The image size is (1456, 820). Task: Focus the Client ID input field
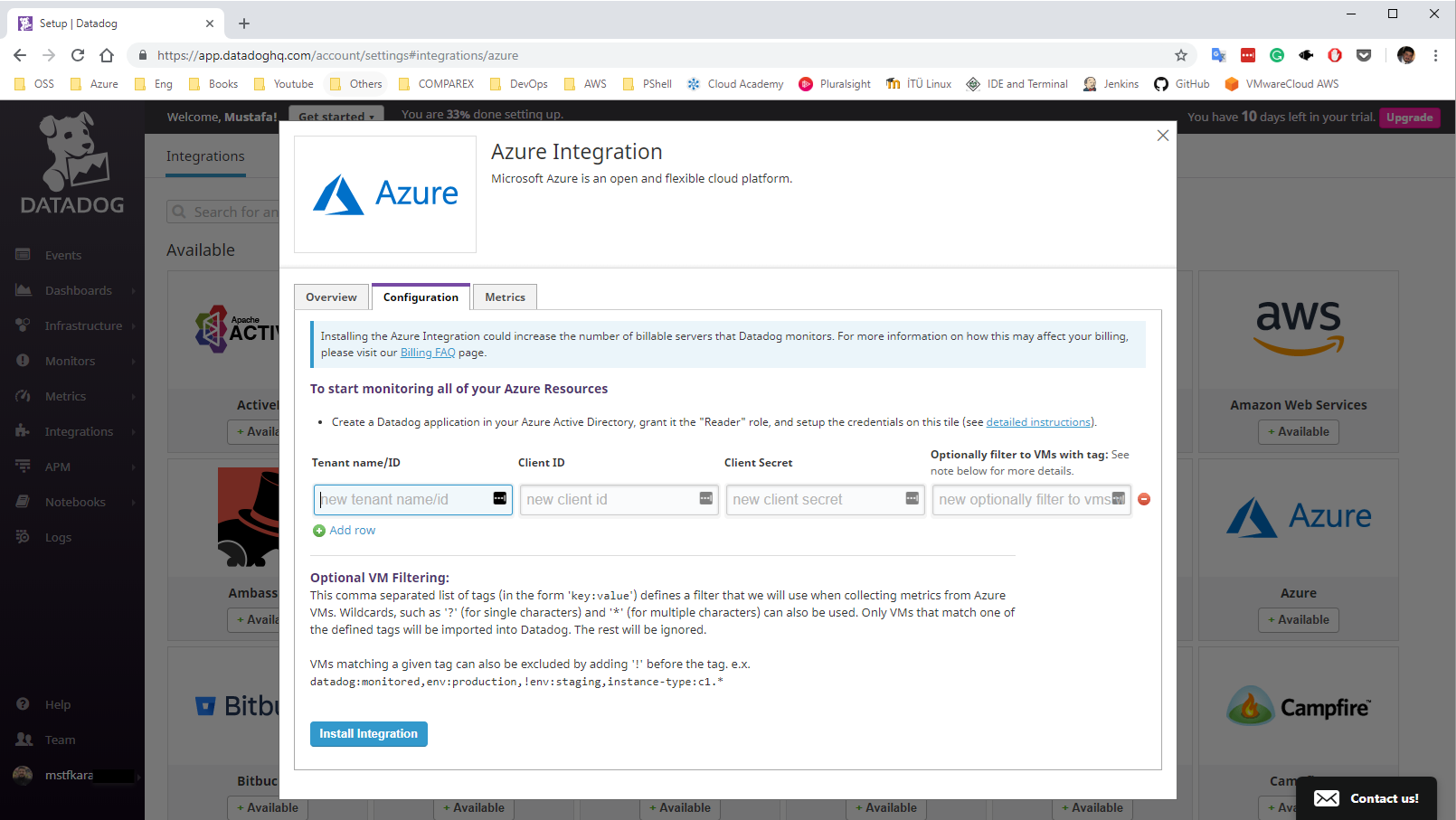pos(619,500)
